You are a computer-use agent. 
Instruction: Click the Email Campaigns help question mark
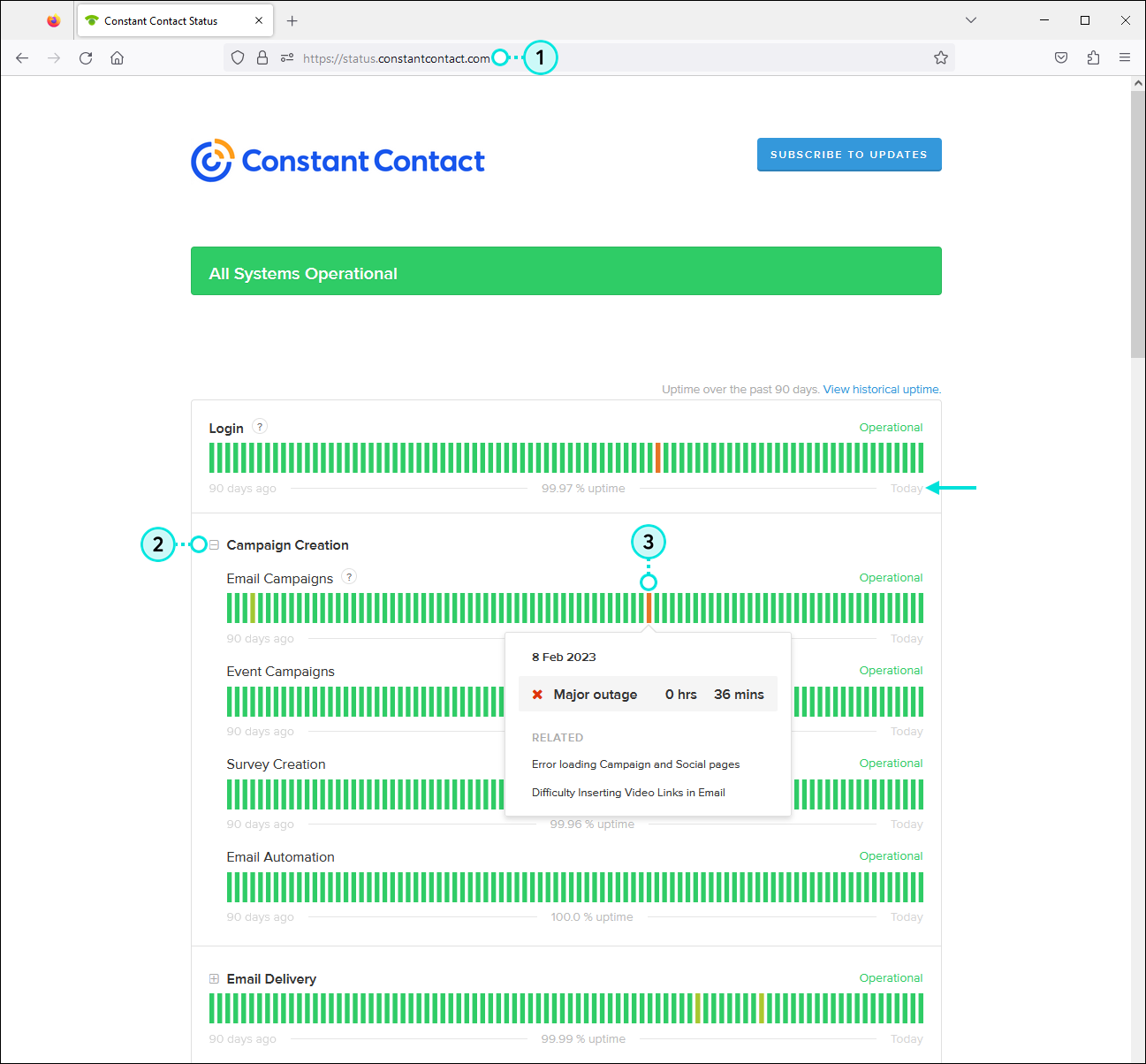click(349, 577)
